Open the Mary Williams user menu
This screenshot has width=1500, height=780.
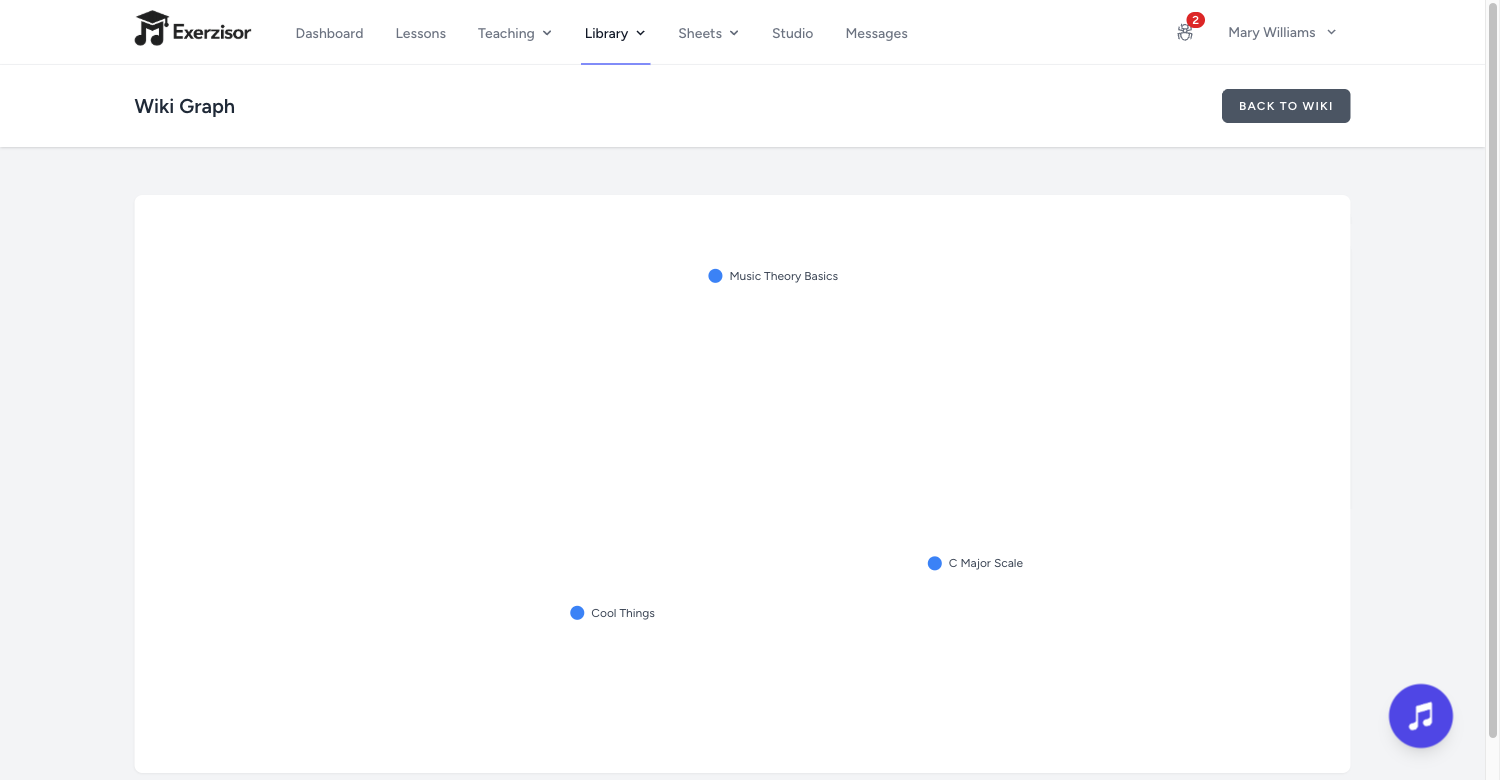pos(1282,32)
